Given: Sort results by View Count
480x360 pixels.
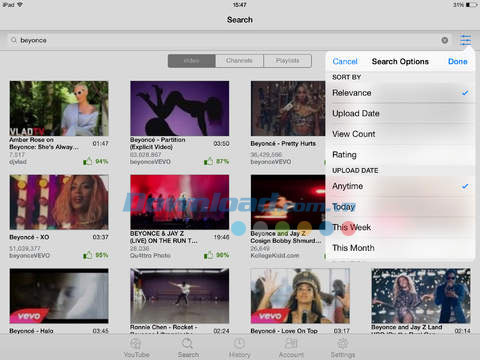Looking at the screenshot, I should tap(400, 134).
